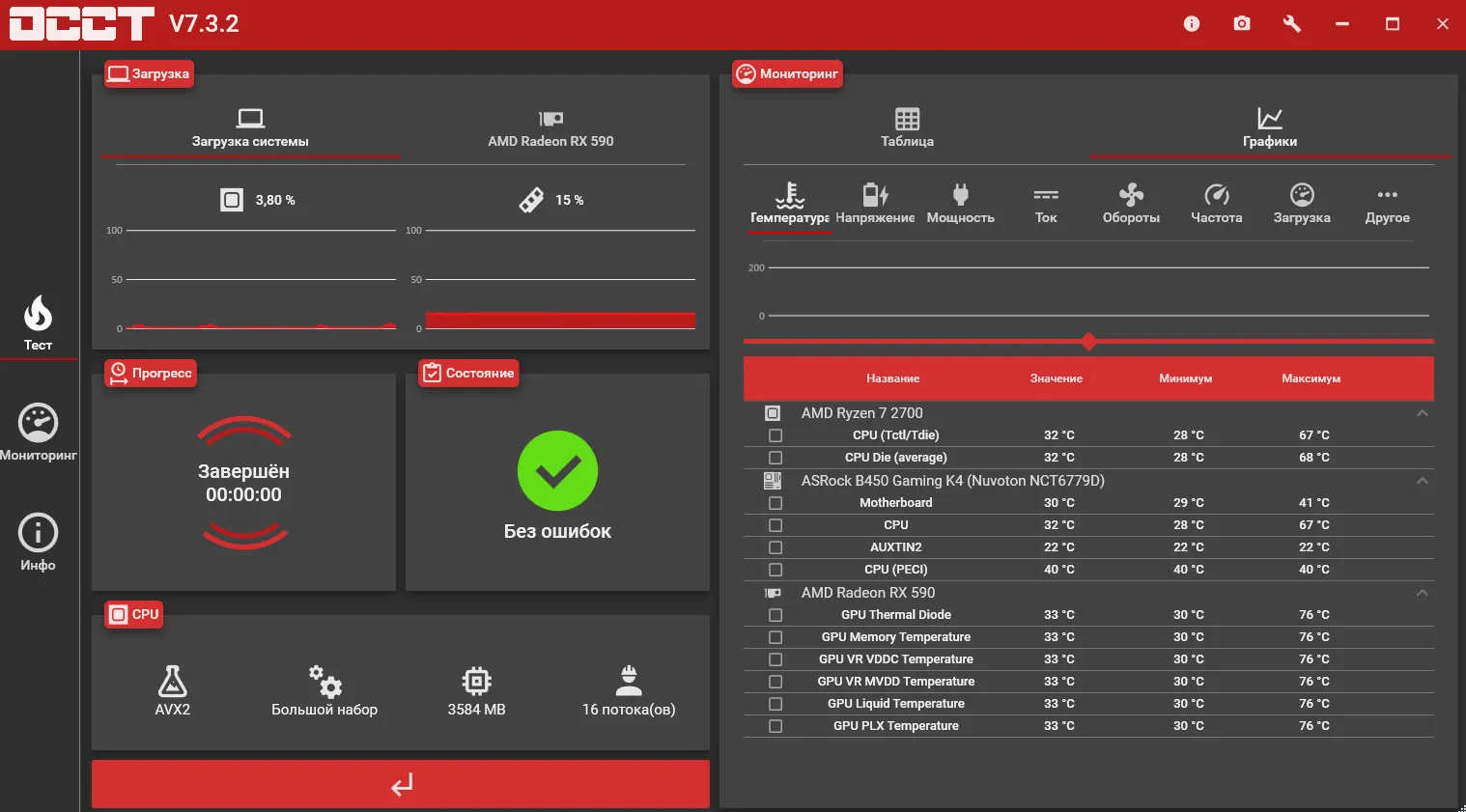Screen dimensions: 1466x812
Task: Collapse the AMD Ryzen 7 2700 group
Action: [x=1423, y=413]
